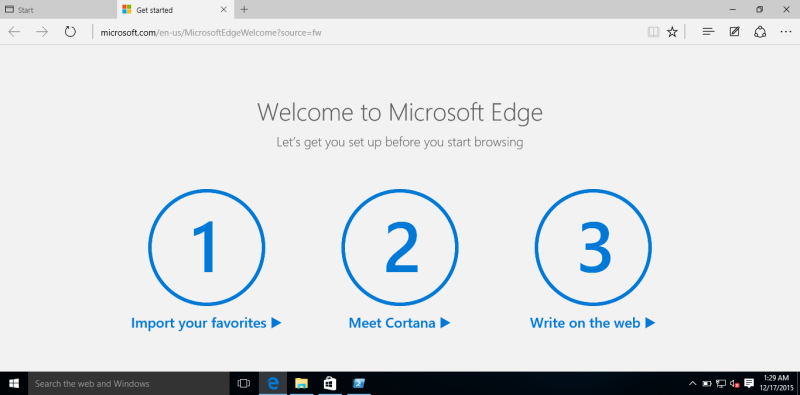Open the More actions ellipsis menu
Screen dimensions: 800x395
[786, 32]
